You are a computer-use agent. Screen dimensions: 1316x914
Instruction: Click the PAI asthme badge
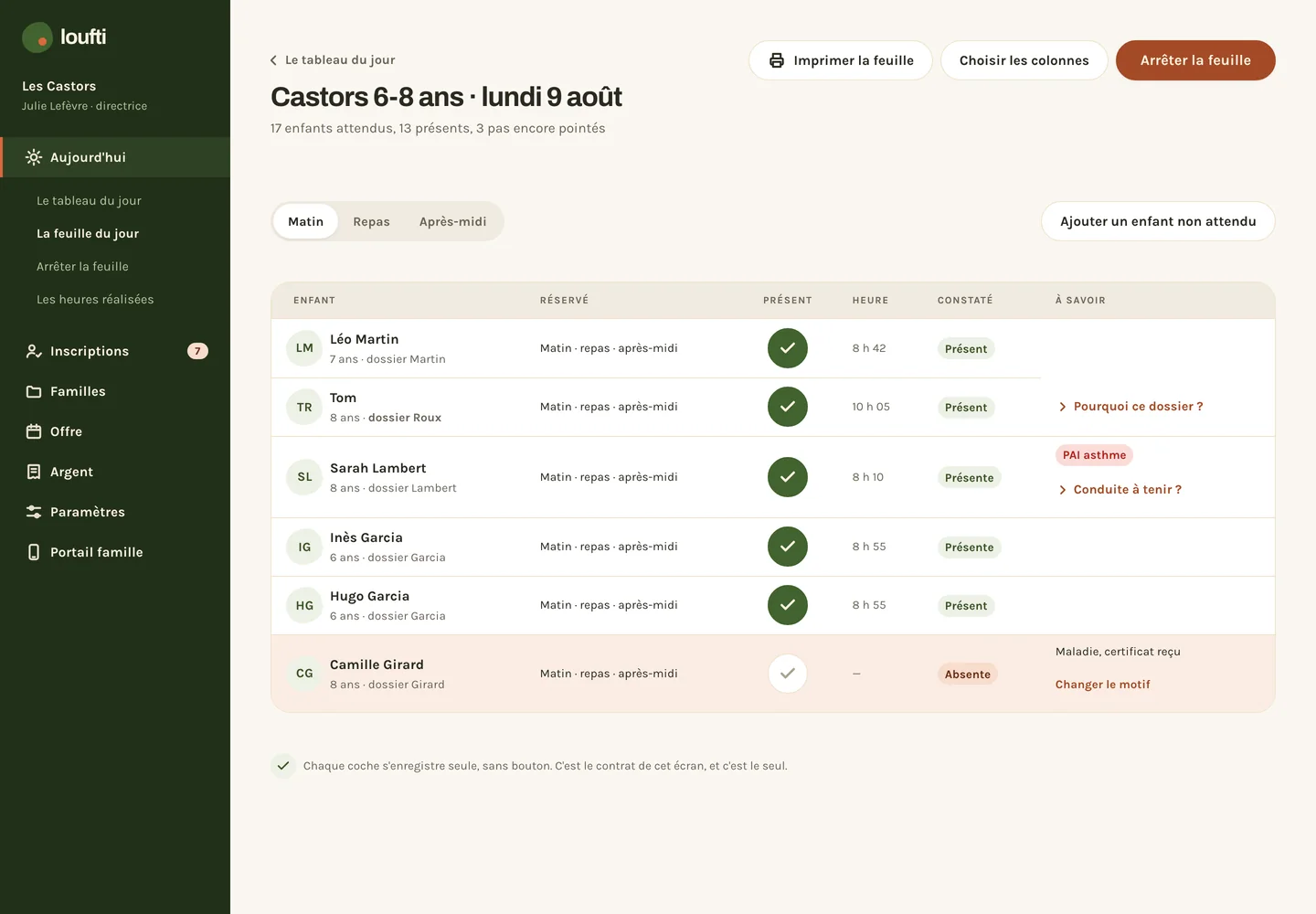click(1094, 455)
